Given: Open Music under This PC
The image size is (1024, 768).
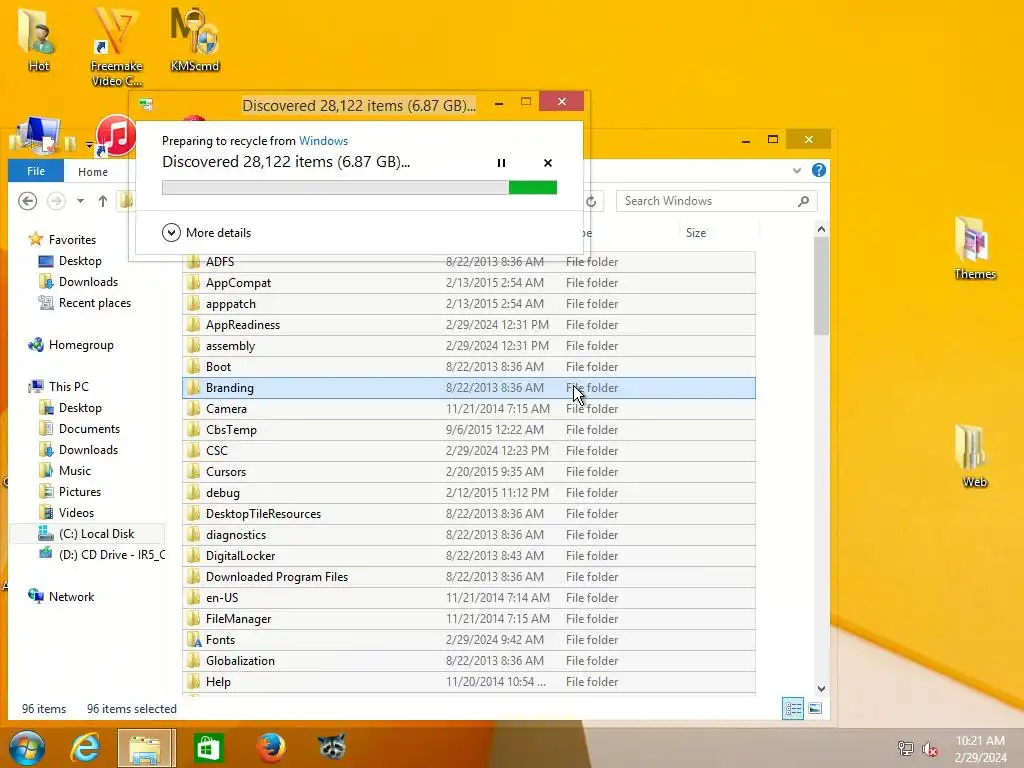Looking at the screenshot, I should tap(74, 470).
